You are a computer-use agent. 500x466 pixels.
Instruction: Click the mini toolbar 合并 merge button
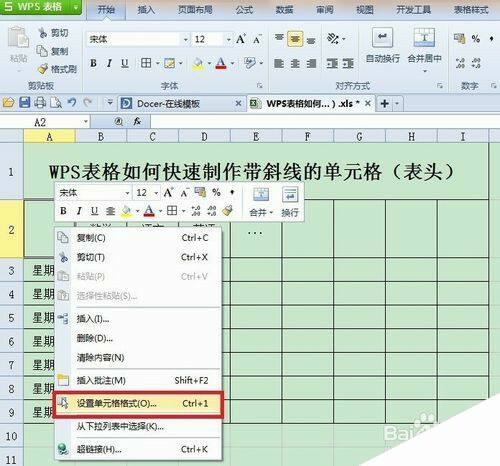point(261,202)
